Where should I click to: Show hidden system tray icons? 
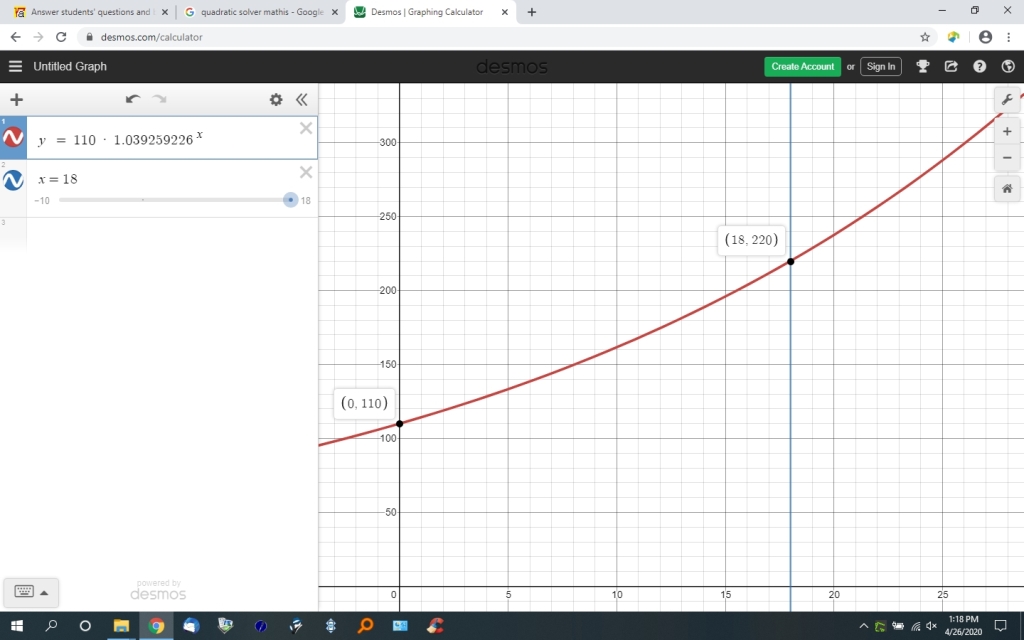click(863, 626)
